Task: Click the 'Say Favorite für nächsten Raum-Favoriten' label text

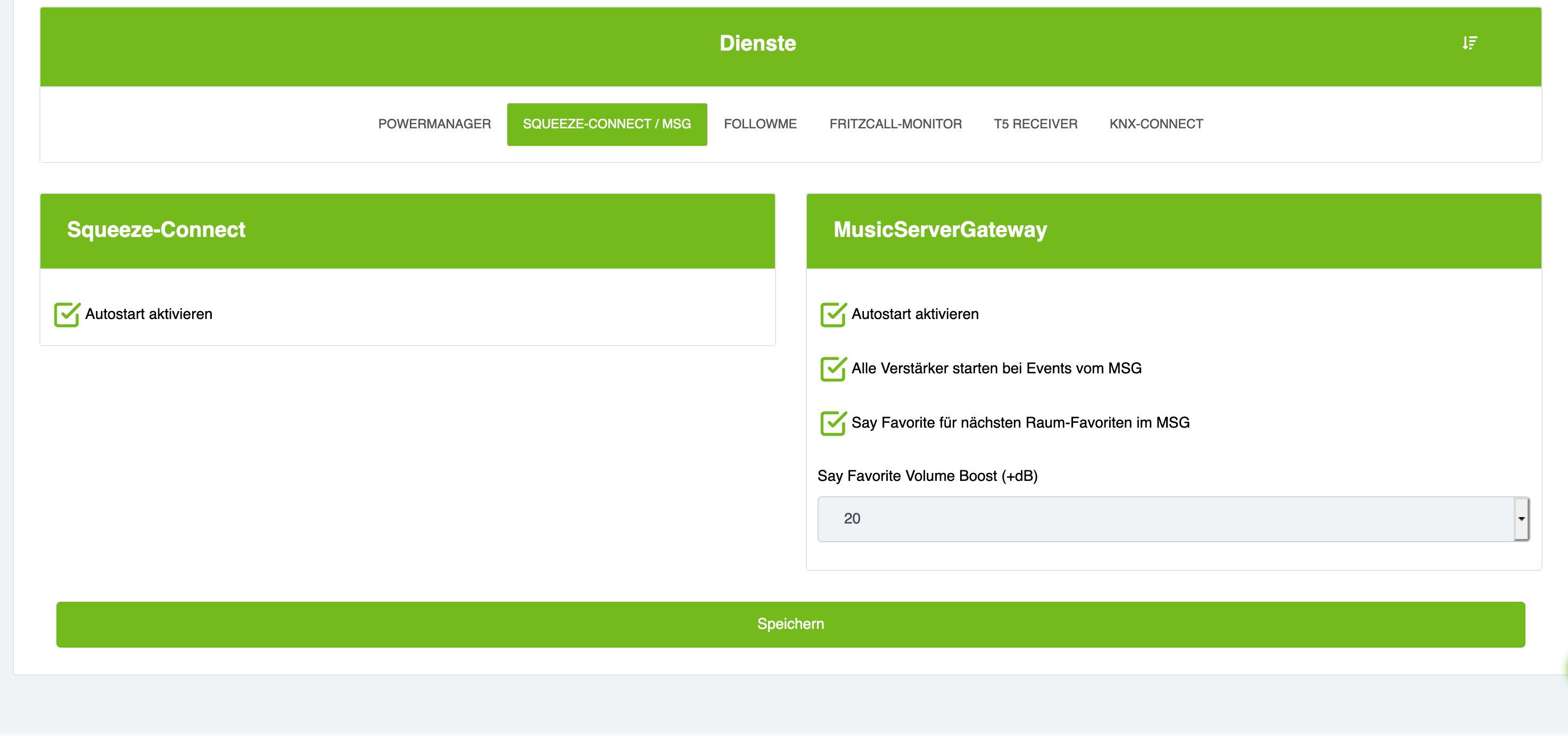Action: click(1020, 423)
